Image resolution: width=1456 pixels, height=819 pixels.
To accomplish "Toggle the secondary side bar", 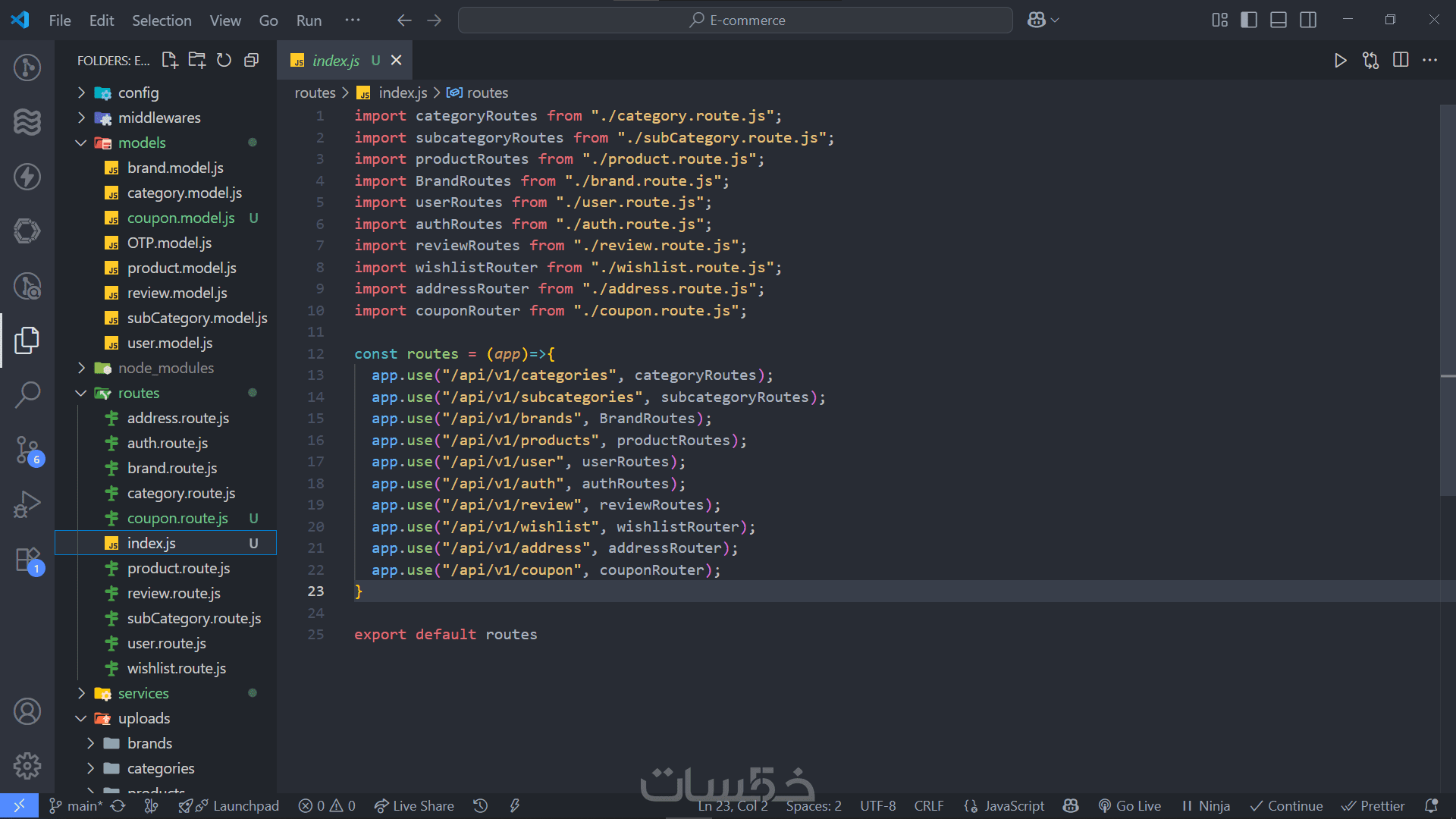I will [x=1308, y=20].
